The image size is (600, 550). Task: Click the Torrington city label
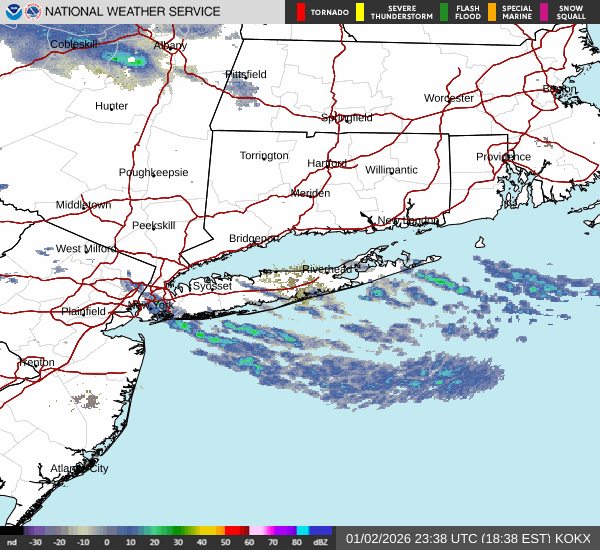click(x=264, y=156)
